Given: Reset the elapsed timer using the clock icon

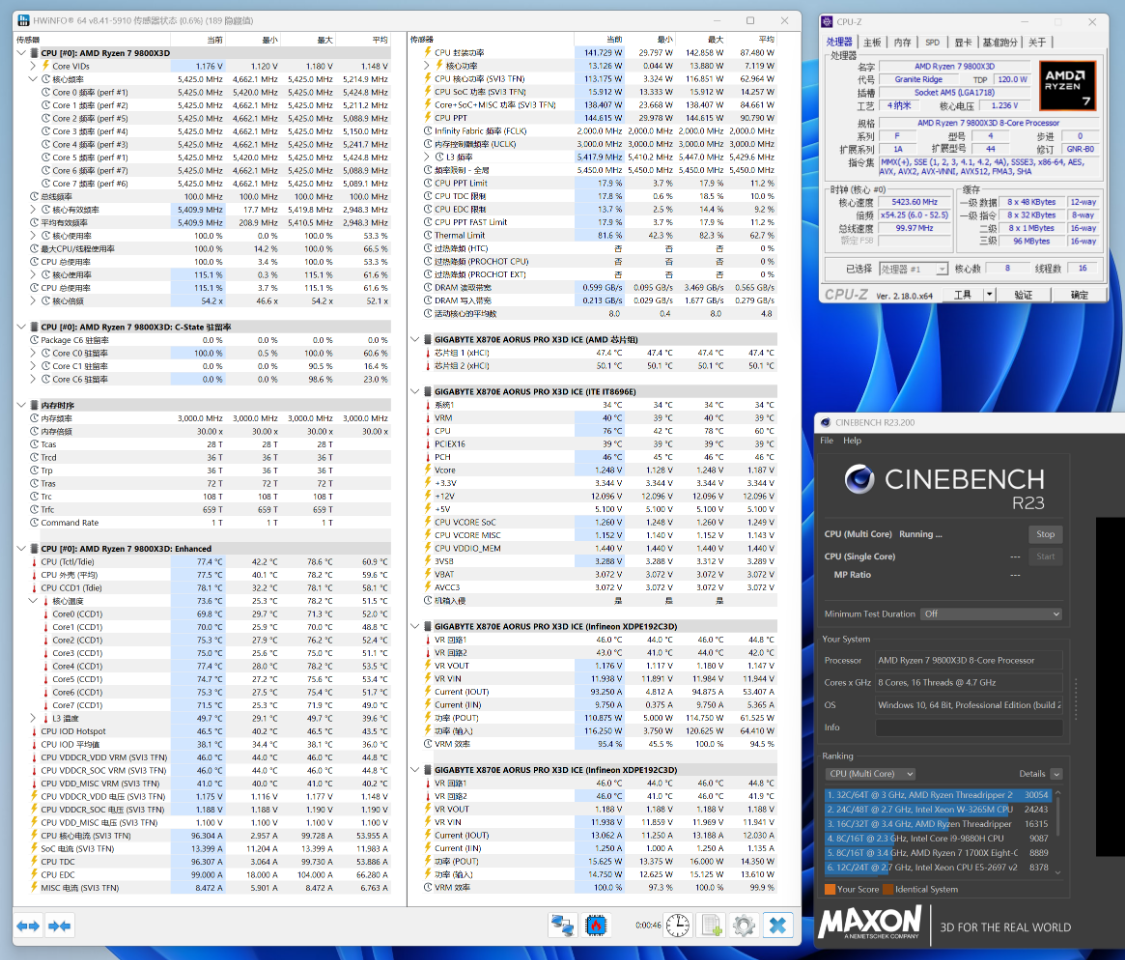Looking at the screenshot, I should [678, 926].
